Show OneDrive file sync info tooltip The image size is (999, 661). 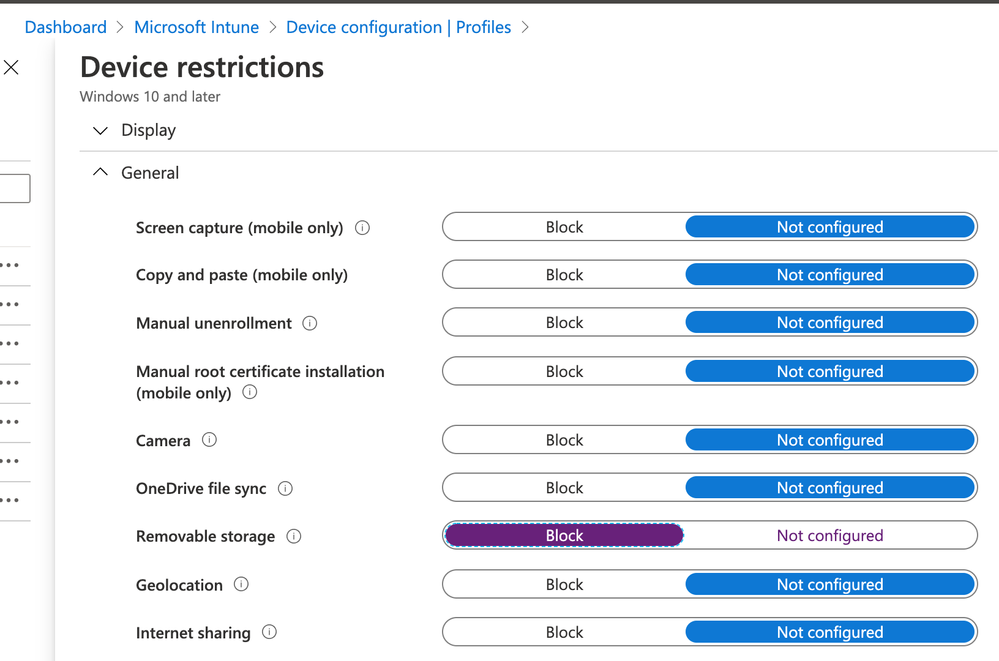tap(285, 489)
